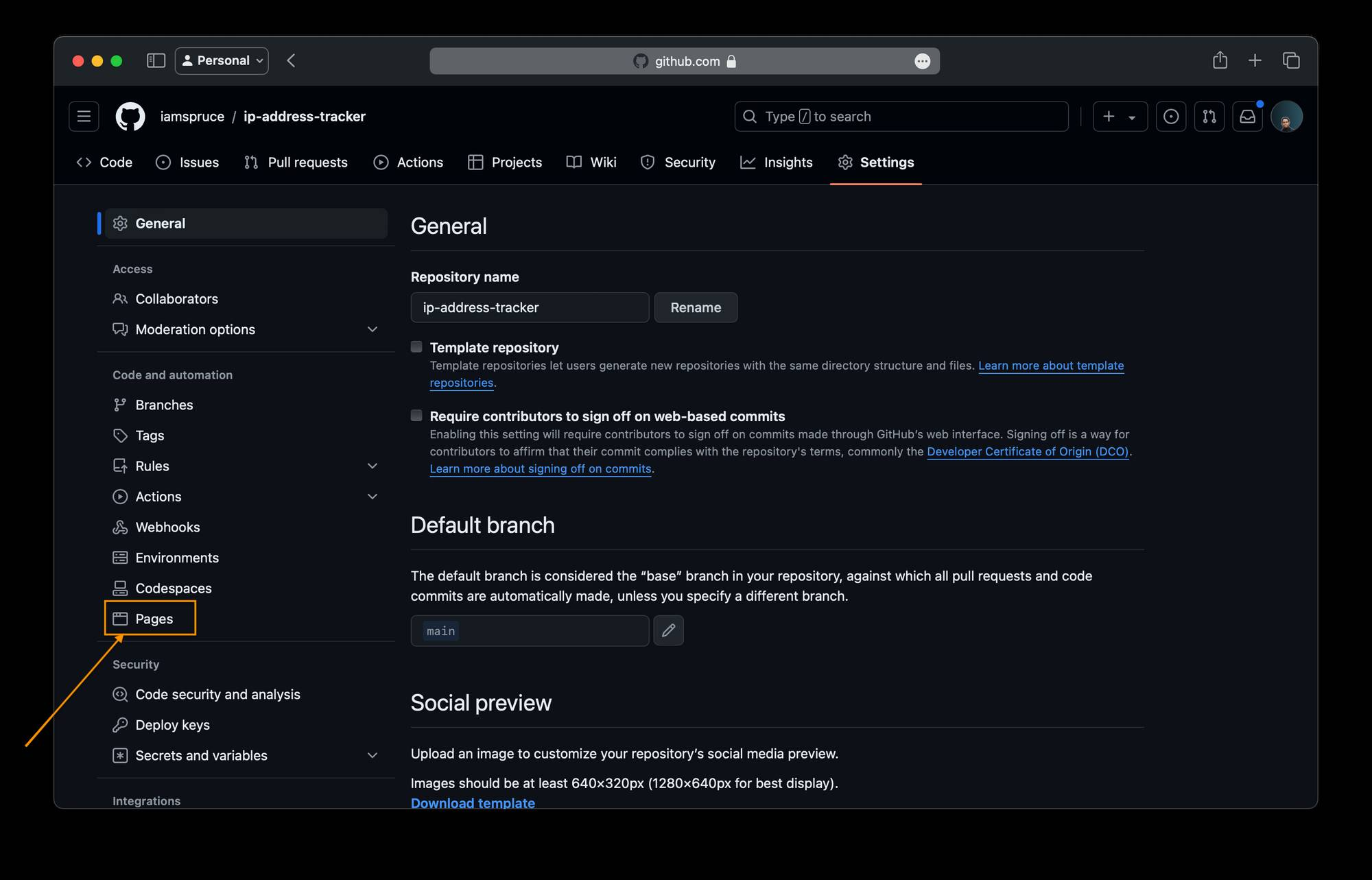1372x880 pixels.
Task: Edit default branch with the pencil icon
Action: pos(669,630)
